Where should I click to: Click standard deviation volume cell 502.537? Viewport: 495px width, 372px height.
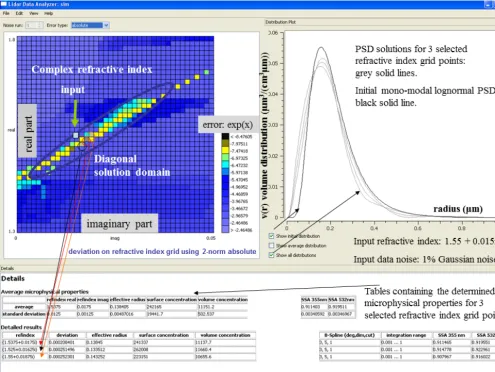tap(223, 314)
